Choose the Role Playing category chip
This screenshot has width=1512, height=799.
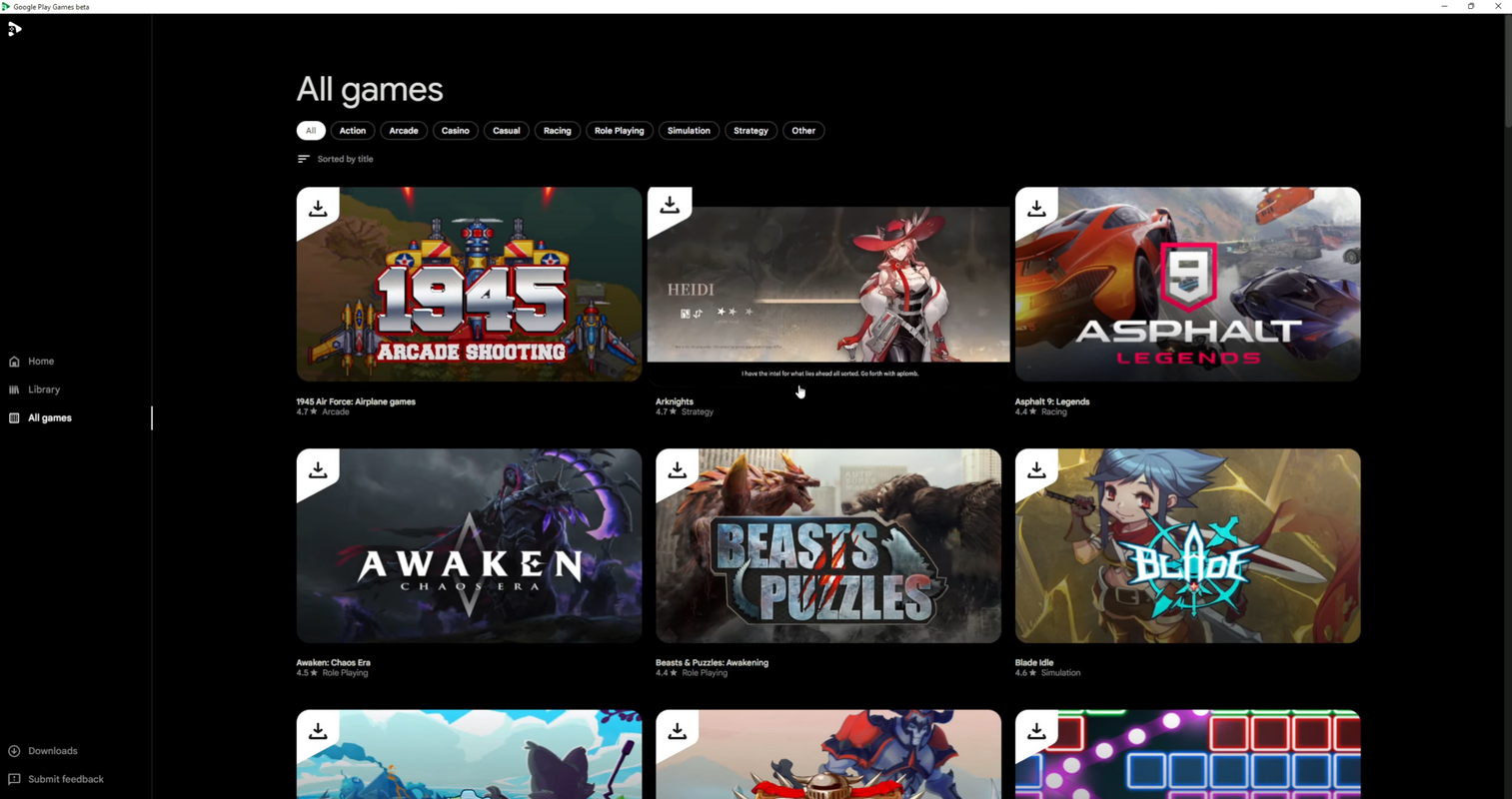pyautogui.click(x=620, y=131)
